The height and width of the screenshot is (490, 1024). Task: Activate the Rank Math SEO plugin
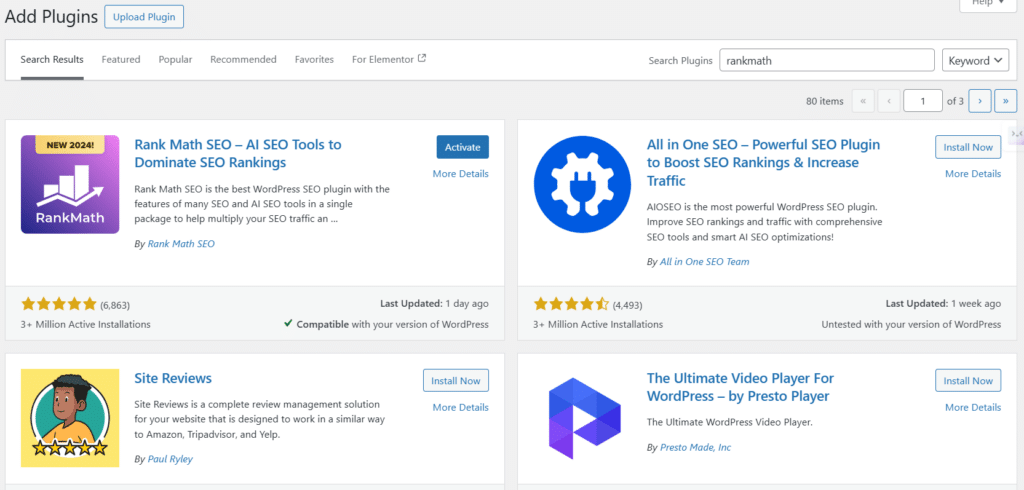click(462, 147)
